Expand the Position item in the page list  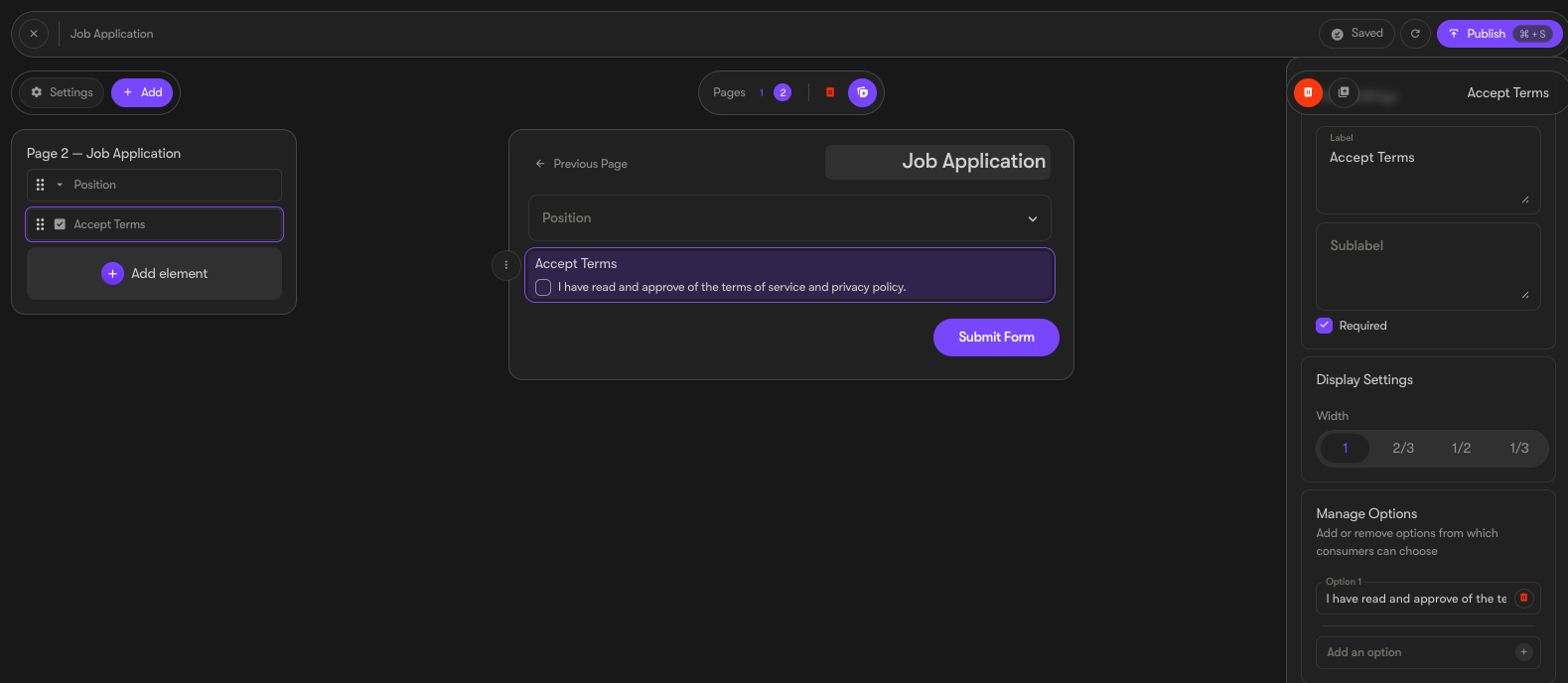click(x=60, y=185)
